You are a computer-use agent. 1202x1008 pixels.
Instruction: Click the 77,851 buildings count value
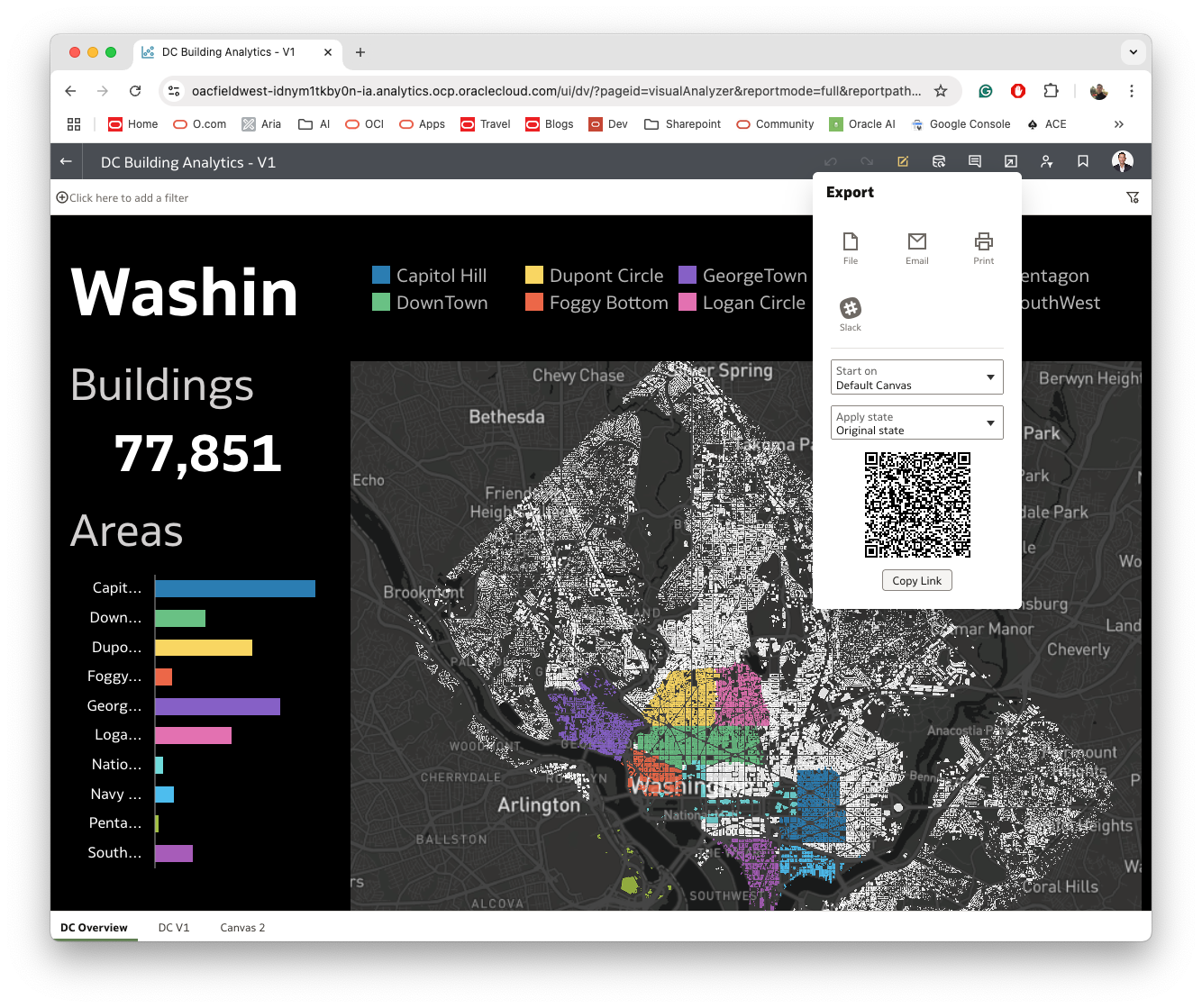coord(198,453)
